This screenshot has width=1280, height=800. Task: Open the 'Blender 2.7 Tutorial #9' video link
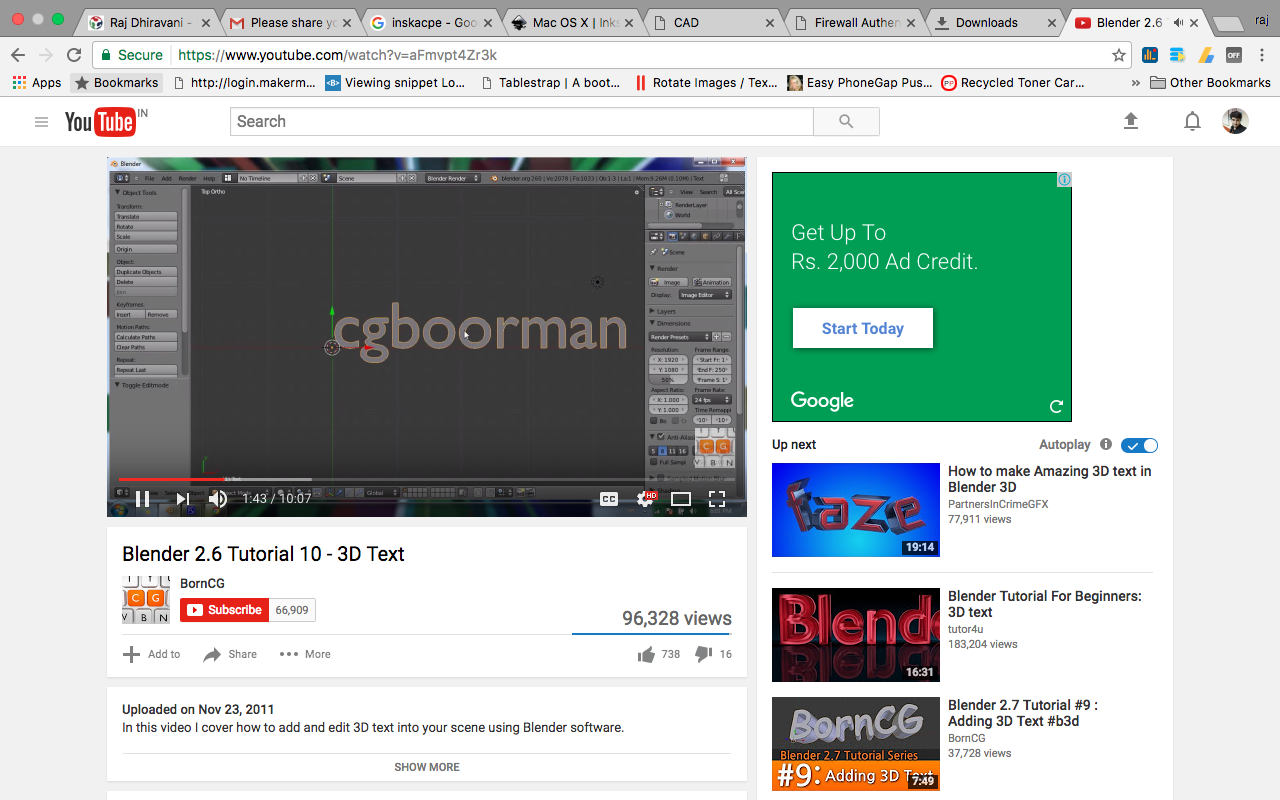tap(1023, 713)
